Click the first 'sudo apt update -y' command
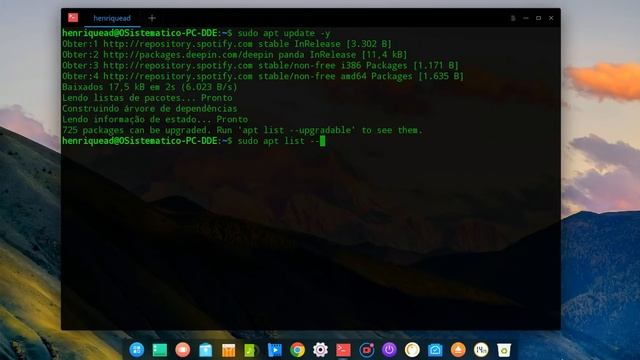 click(x=284, y=33)
